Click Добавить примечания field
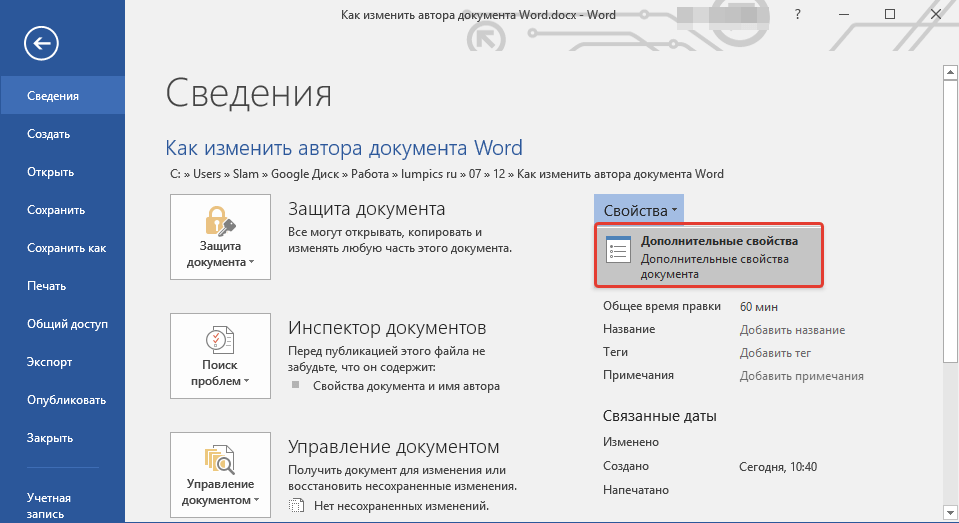Viewport: 959px width, 523px height. tap(801, 376)
